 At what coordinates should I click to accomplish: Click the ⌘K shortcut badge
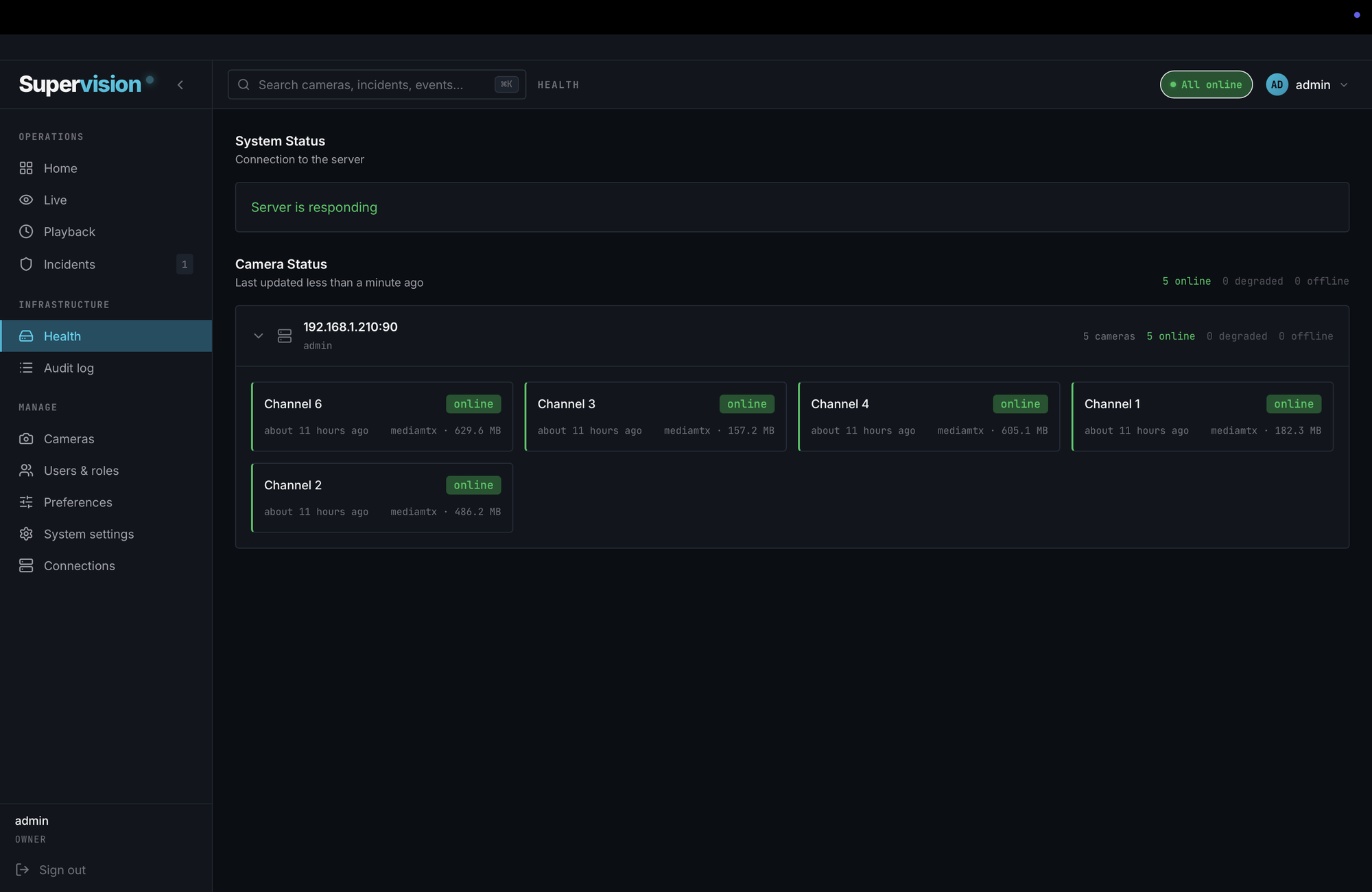pos(506,84)
